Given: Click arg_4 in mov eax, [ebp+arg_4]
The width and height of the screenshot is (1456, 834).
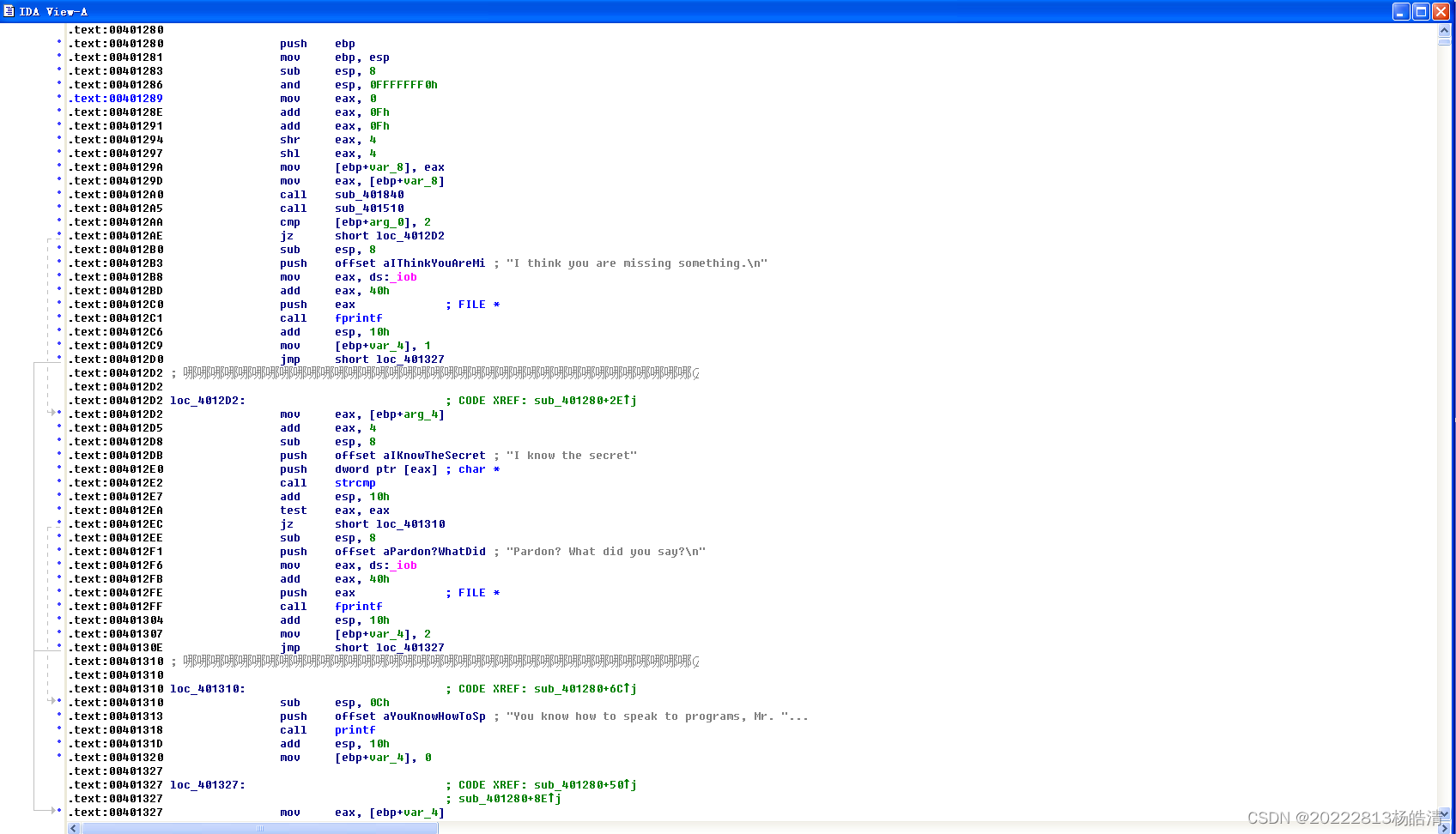Looking at the screenshot, I should (x=421, y=414).
